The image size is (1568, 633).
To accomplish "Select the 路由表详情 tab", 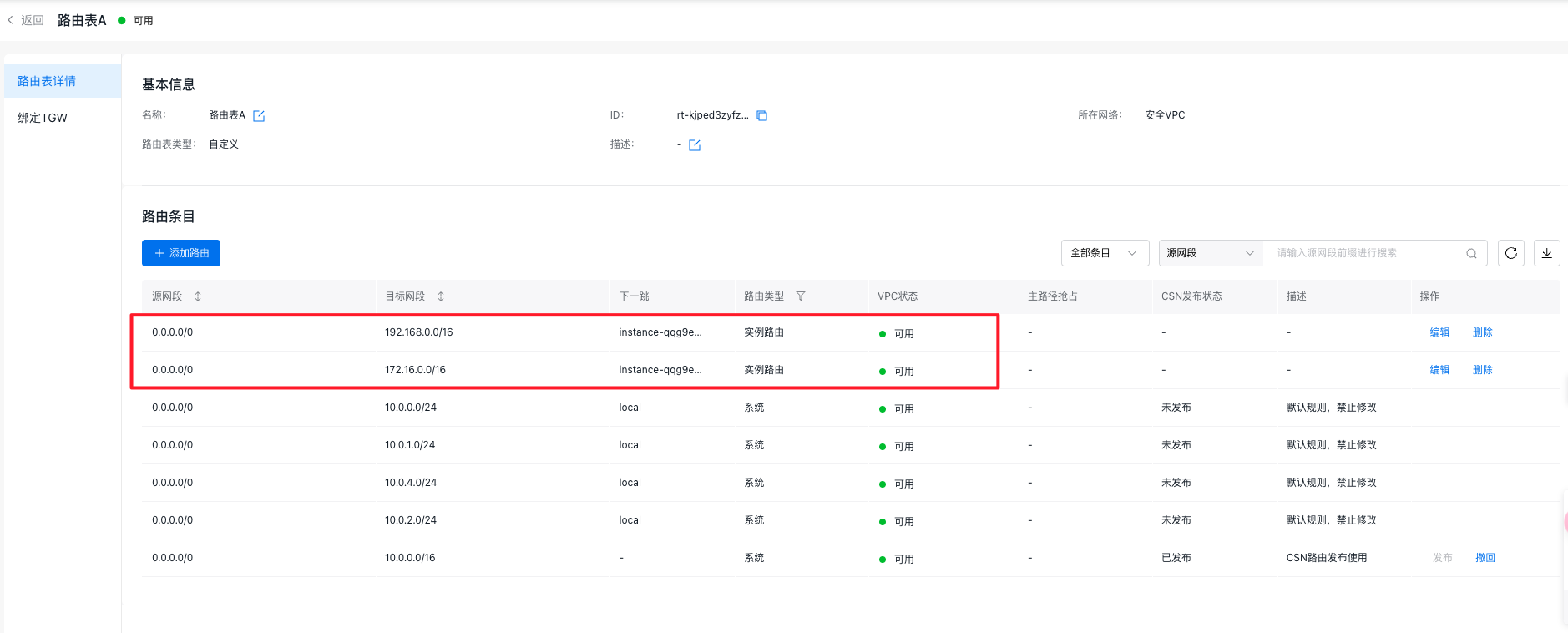I will point(63,81).
